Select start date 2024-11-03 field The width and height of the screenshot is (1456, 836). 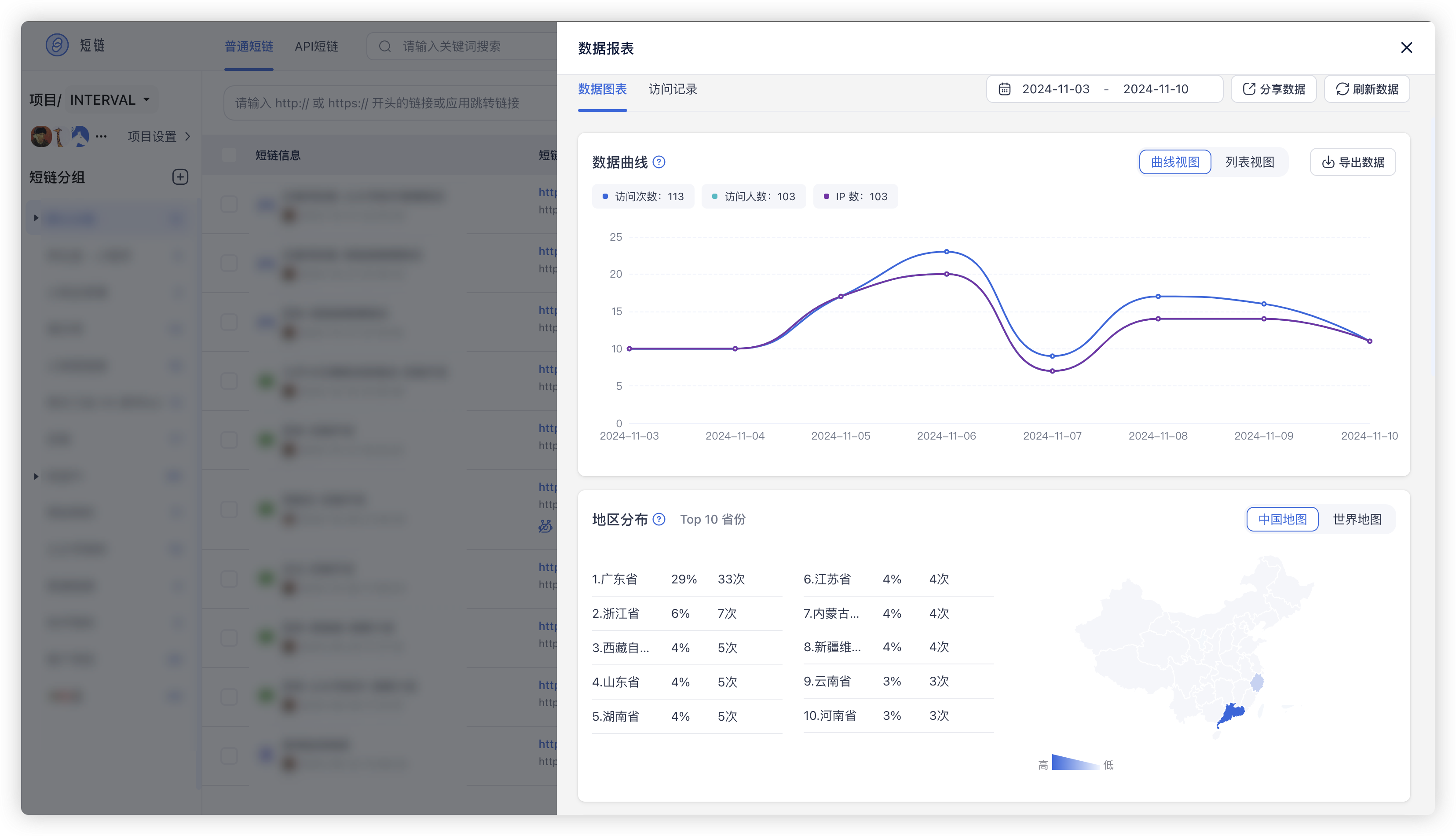[1055, 89]
